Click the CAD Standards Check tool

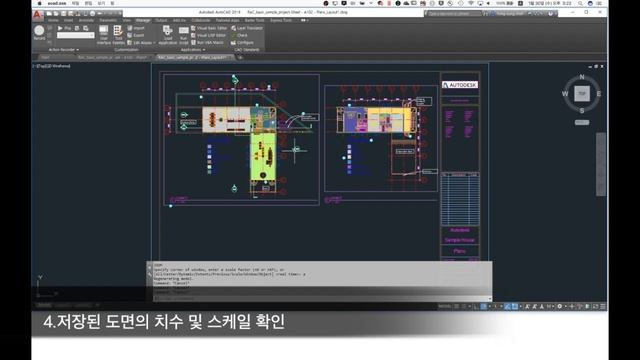click(240, 36)
